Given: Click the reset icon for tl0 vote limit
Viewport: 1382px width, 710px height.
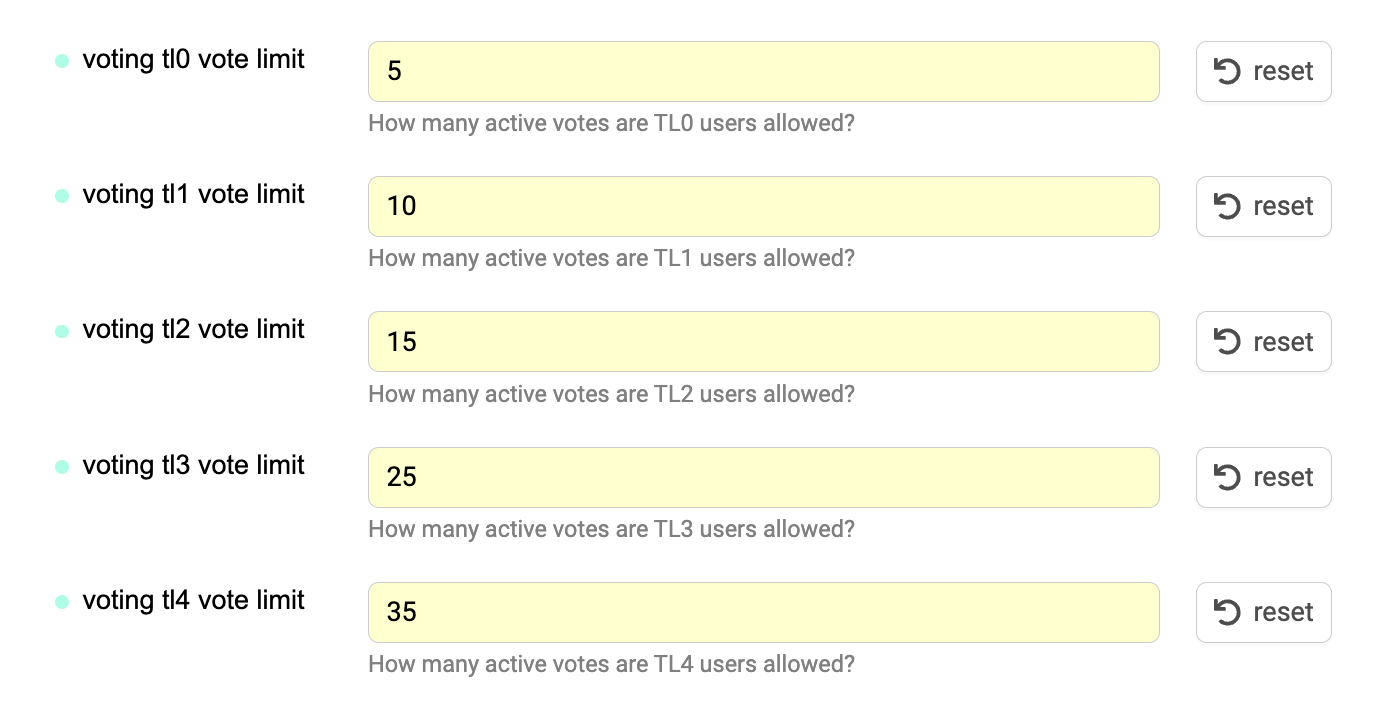Looking at the screenshot, I should click(1227, 71).
